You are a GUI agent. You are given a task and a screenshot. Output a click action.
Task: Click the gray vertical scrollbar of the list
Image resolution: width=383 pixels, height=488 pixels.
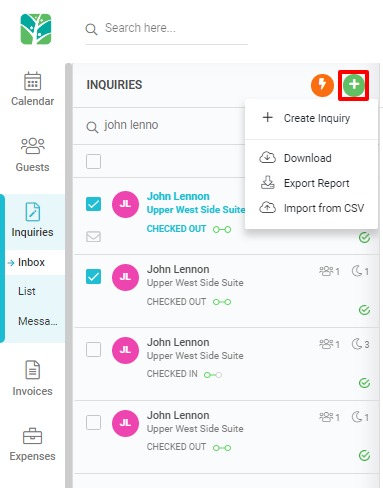pyautogui.click(x=69, y=275)
